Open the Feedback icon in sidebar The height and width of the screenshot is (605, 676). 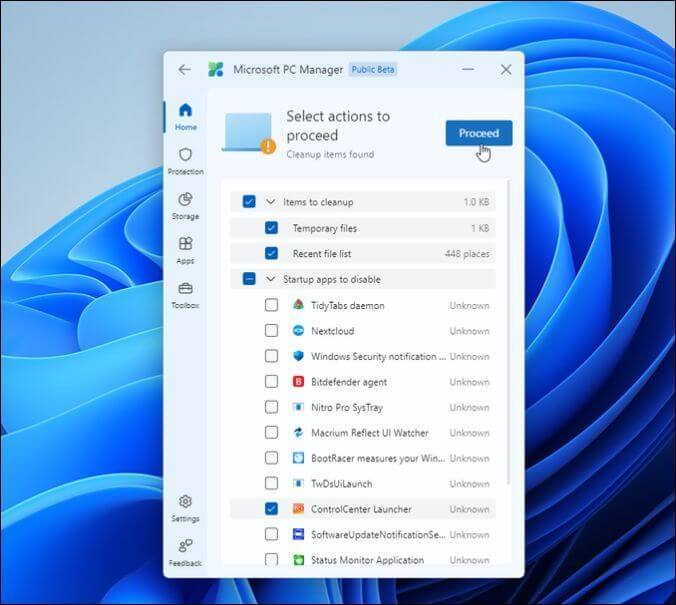click(x=185, y=553)
